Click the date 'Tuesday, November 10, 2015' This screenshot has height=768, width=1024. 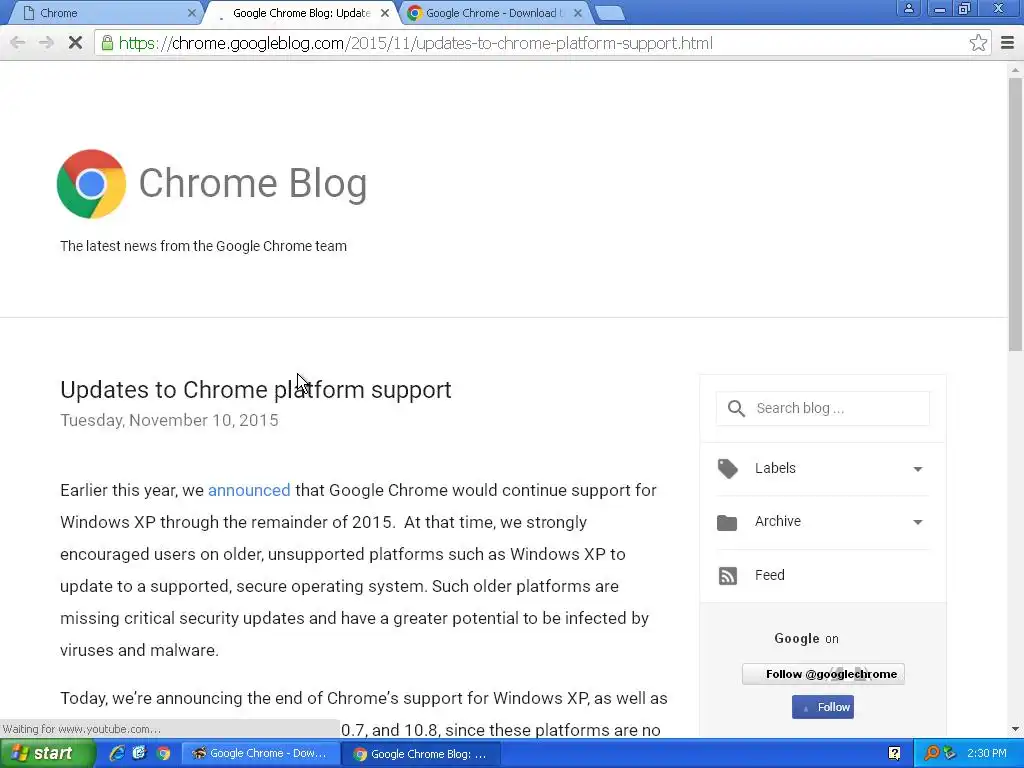coord(169,420)
